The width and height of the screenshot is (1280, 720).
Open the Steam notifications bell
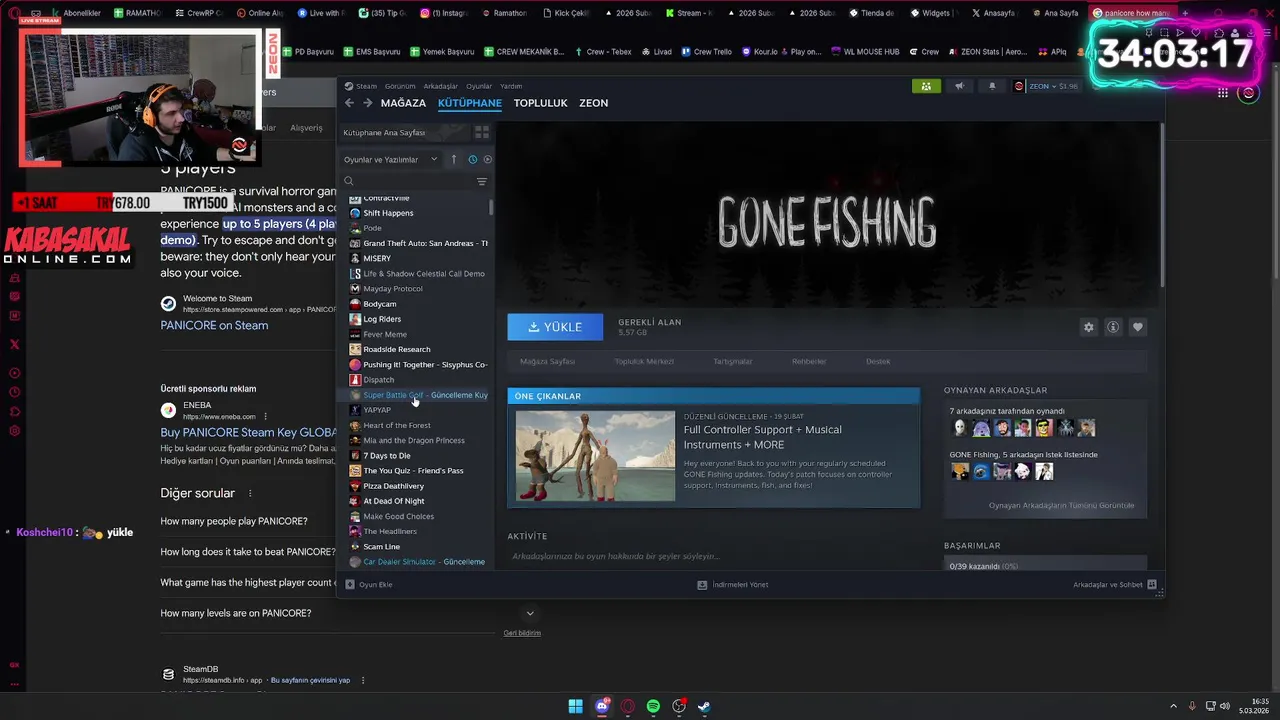(x=992, y=86)
